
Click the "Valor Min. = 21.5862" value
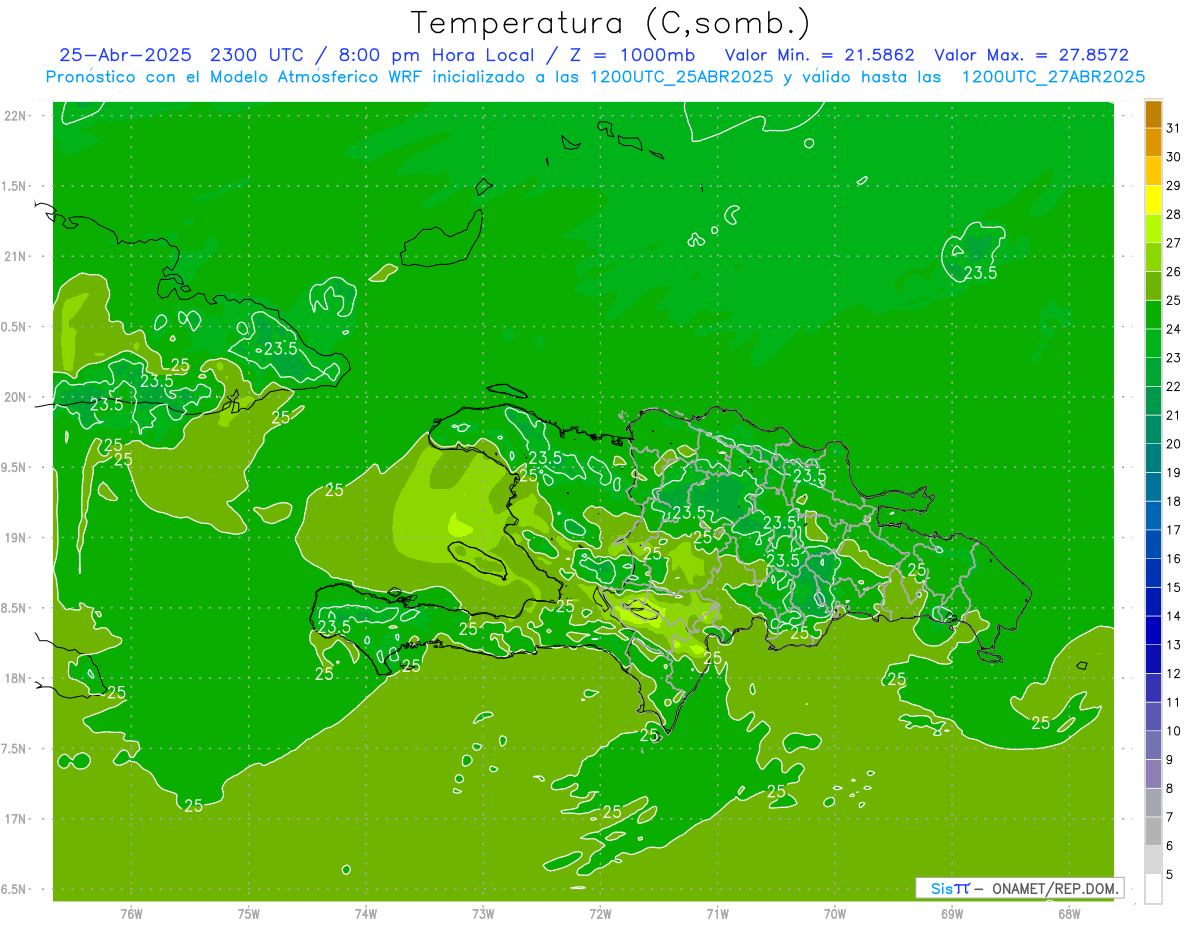(819, 55)
